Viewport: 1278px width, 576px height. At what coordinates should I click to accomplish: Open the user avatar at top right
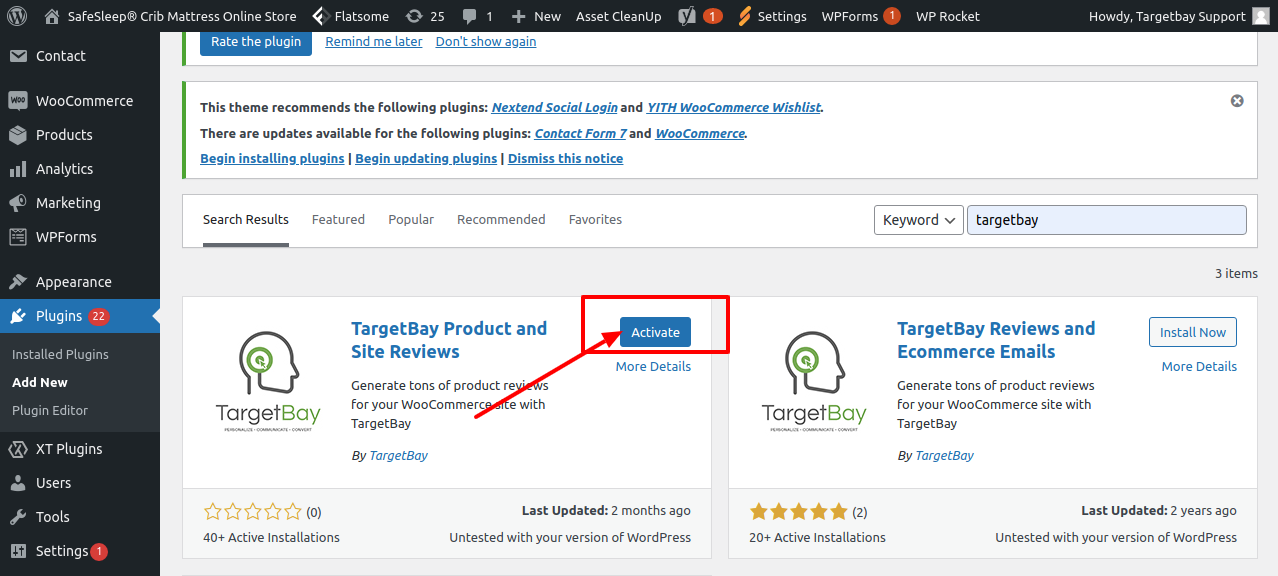pos(1261,16)
